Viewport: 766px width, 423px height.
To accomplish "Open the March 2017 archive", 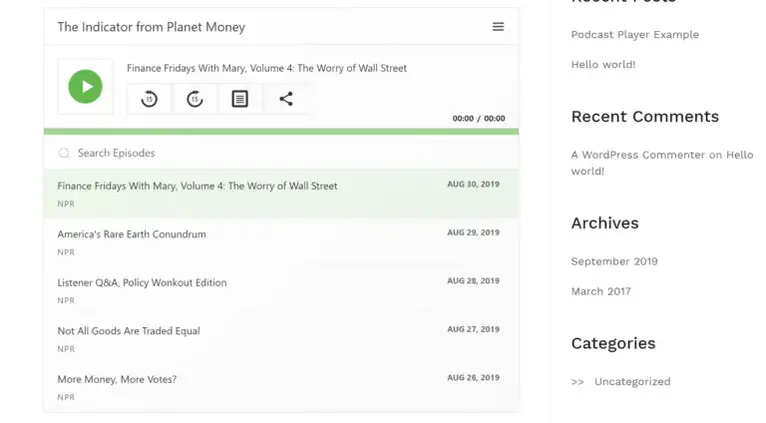I will pyautogui.click(x=601, y=291).
